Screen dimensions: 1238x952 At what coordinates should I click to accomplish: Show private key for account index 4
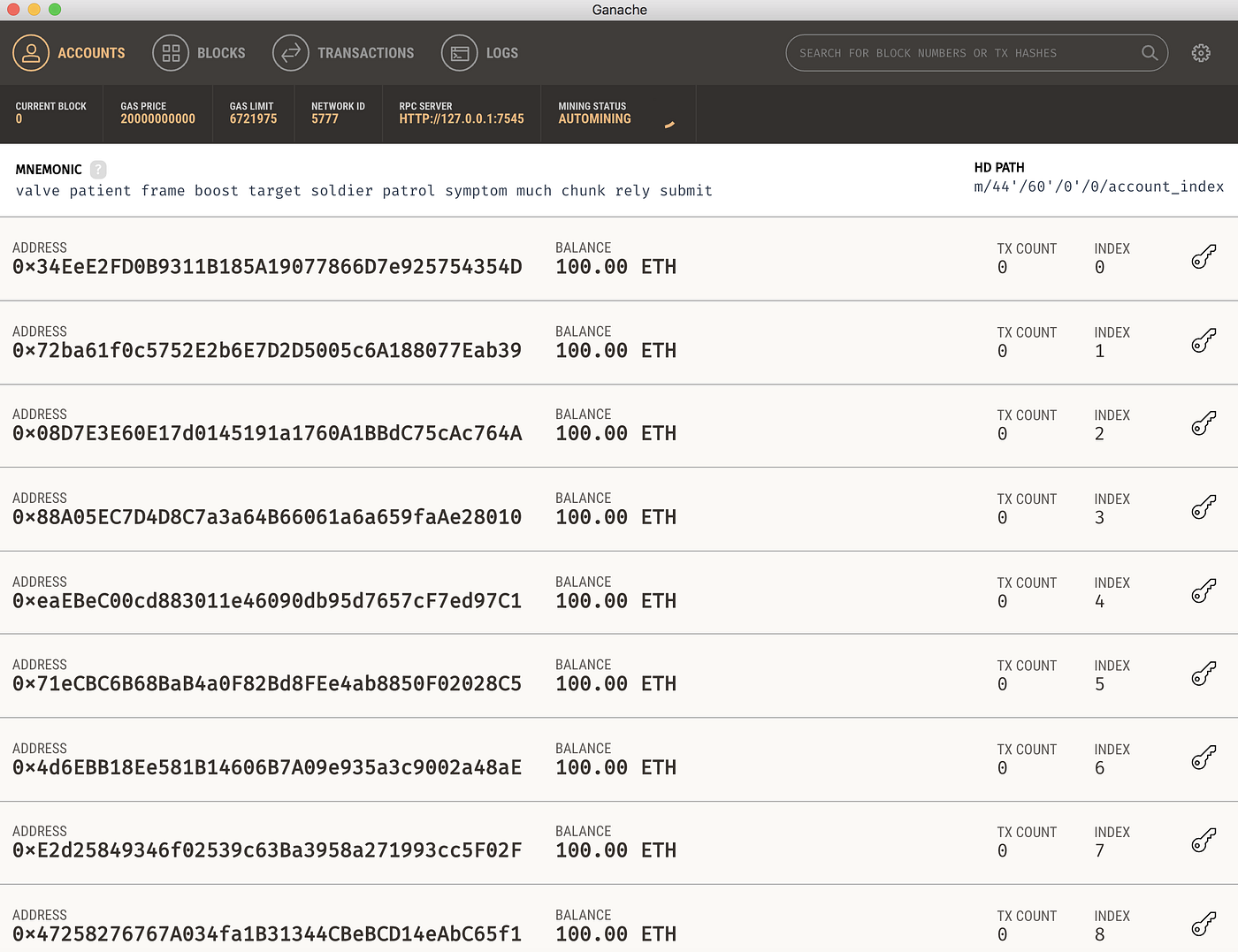pos(1204,591)
